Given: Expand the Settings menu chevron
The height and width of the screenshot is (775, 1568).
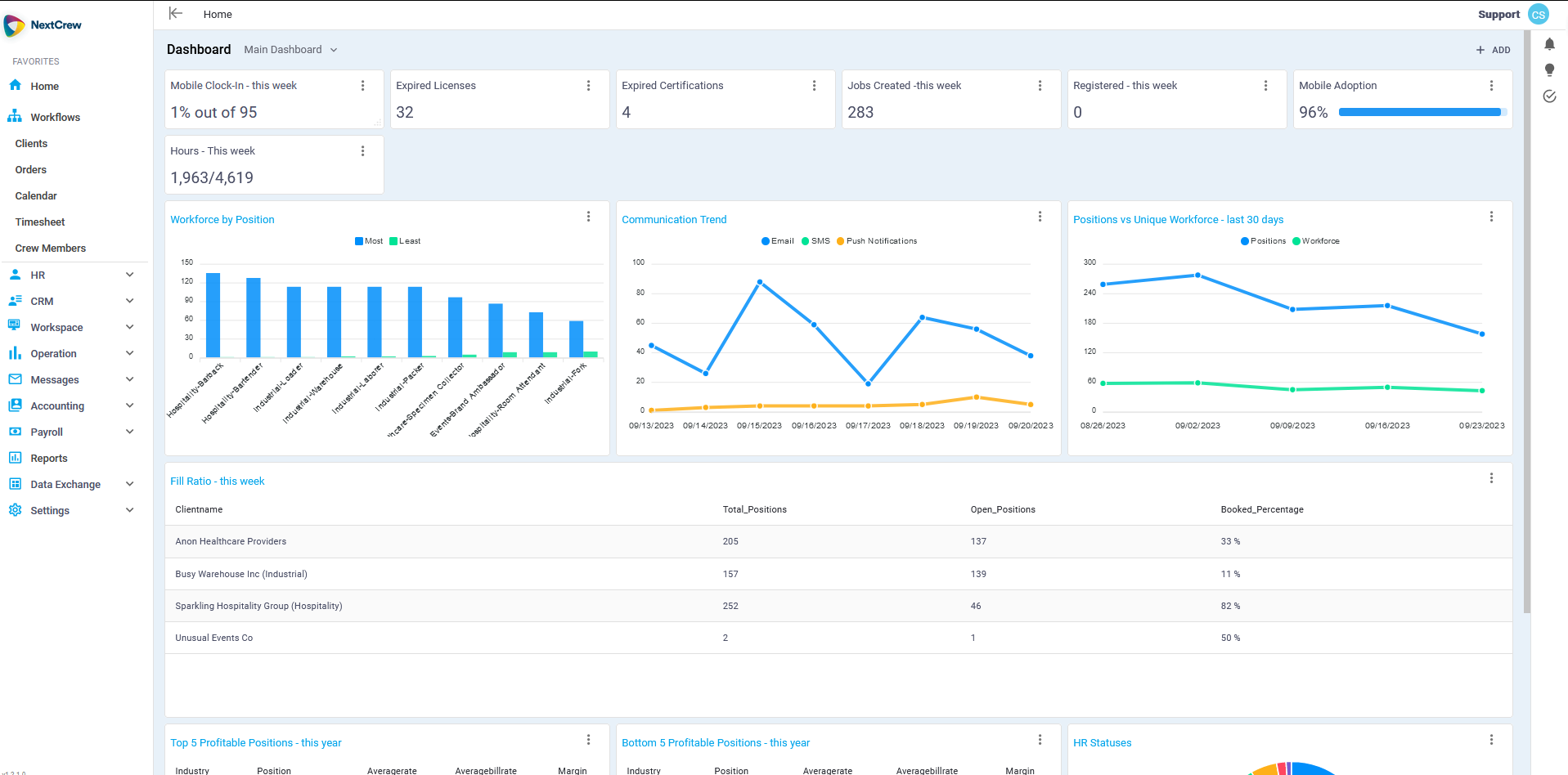Looking at the screenshot, I should [129, 510].
